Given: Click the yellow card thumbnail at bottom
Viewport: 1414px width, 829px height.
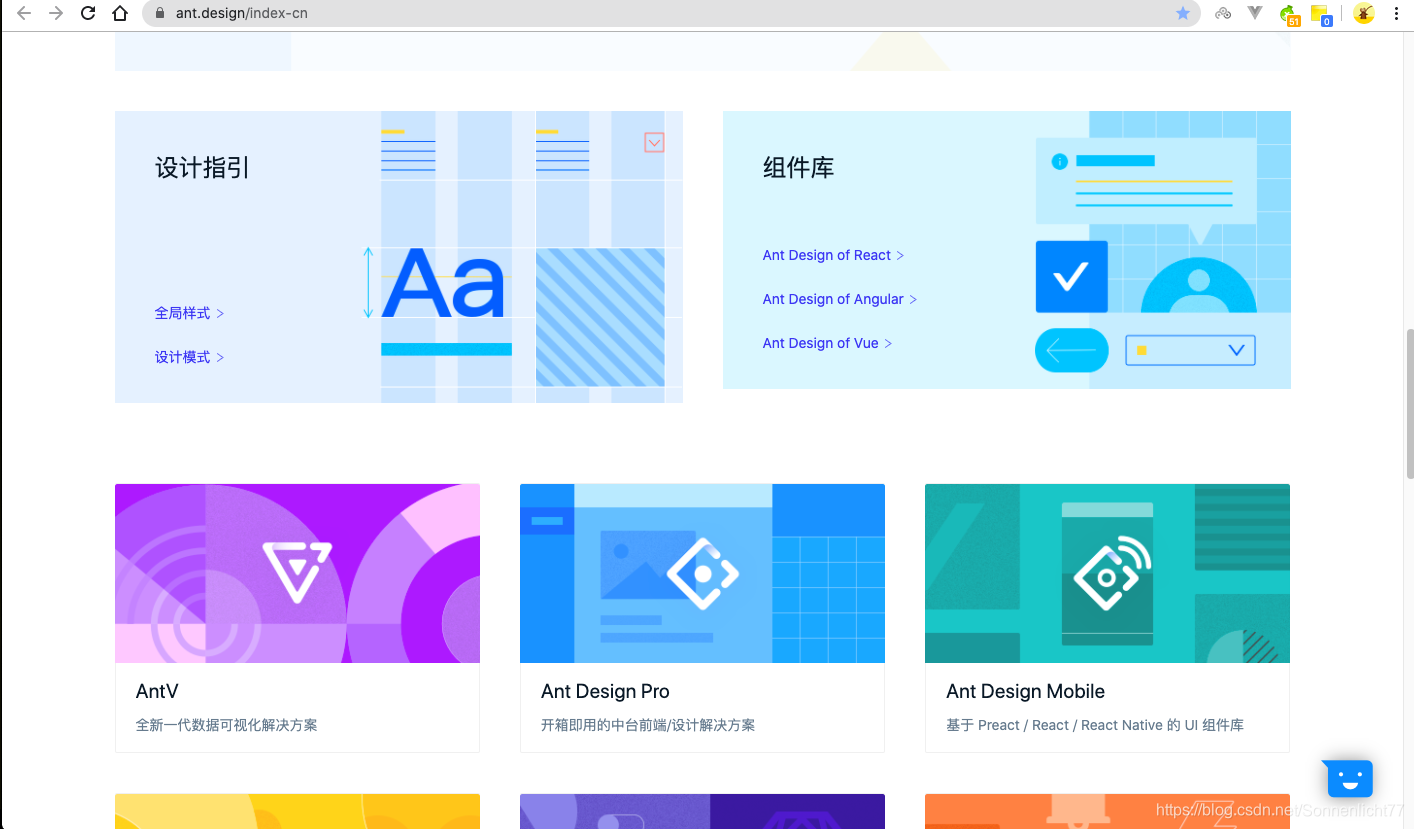Looking at the screenshot, I should pyautogui.click(x=297, y=811).
